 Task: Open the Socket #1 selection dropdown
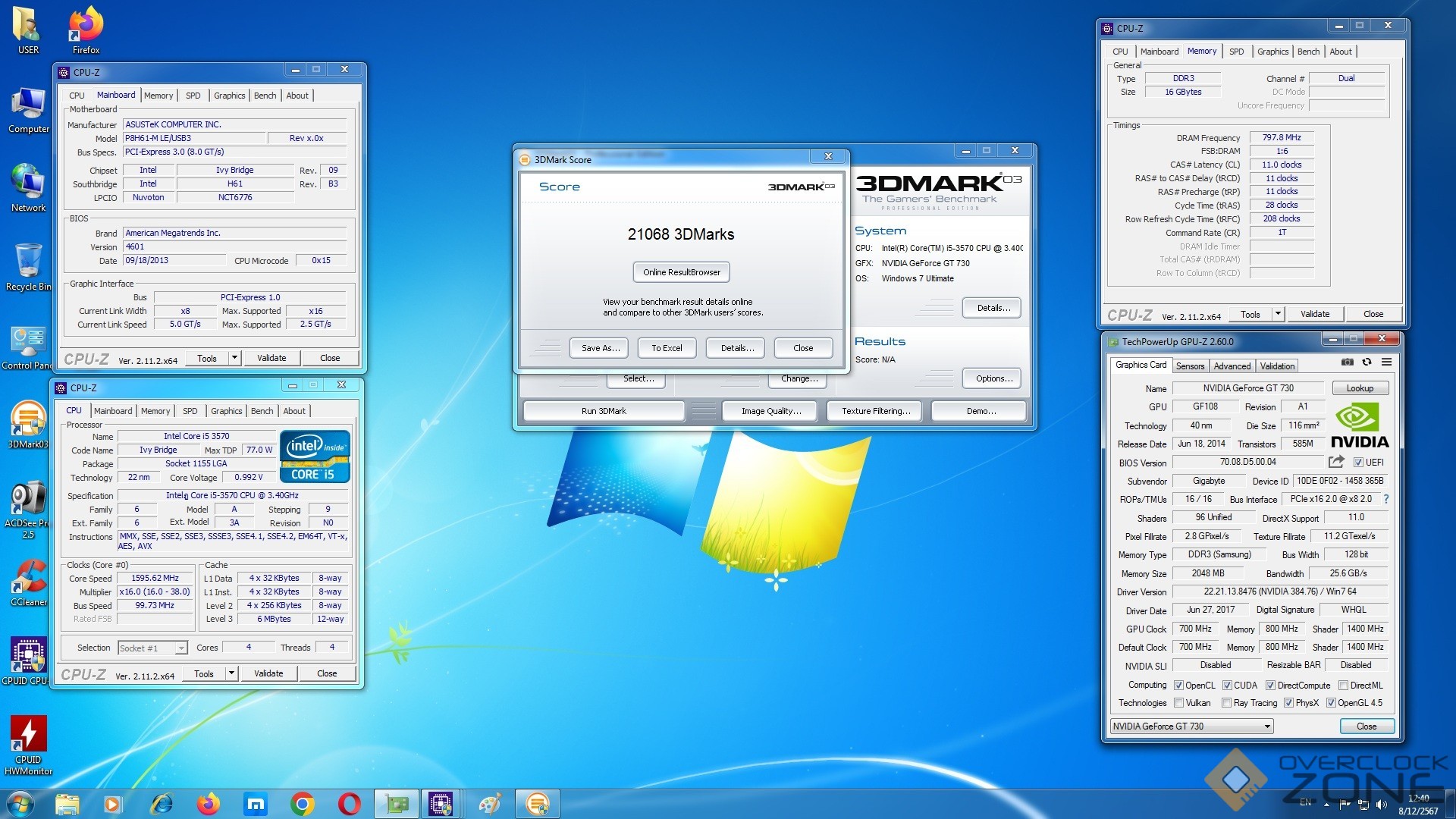(181, 648)
